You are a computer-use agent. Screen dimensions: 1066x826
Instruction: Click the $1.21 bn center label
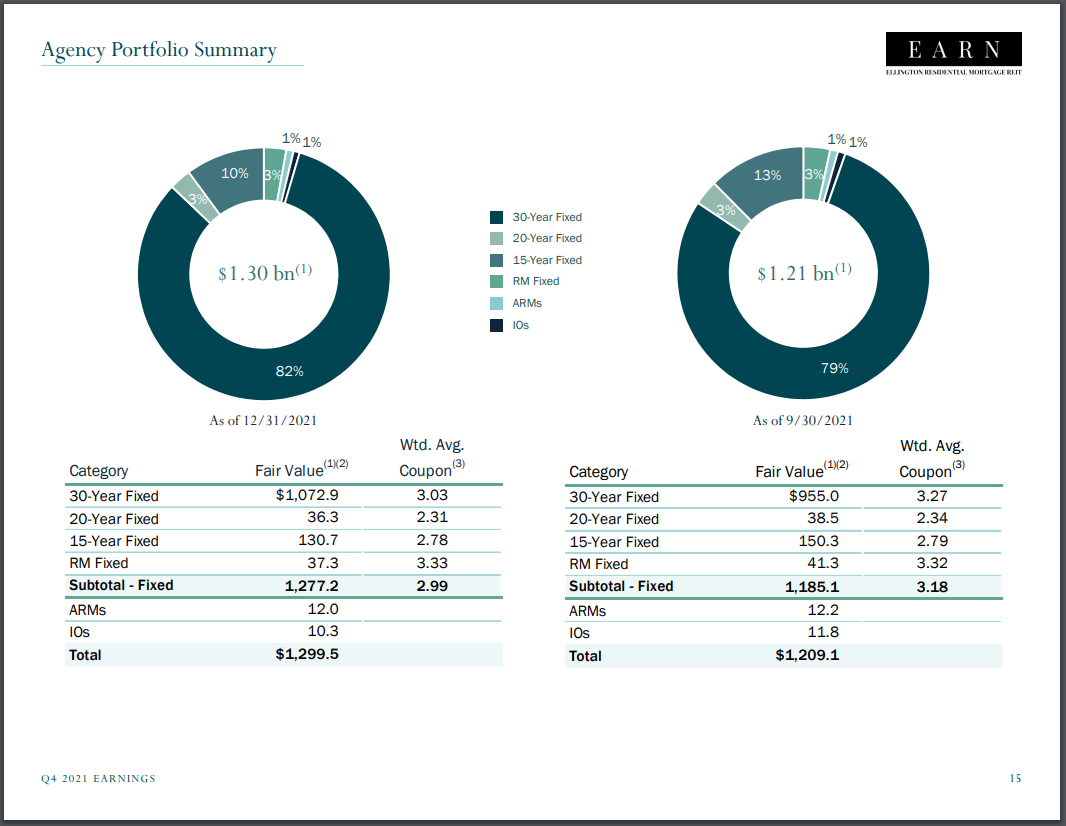[803, 273]
